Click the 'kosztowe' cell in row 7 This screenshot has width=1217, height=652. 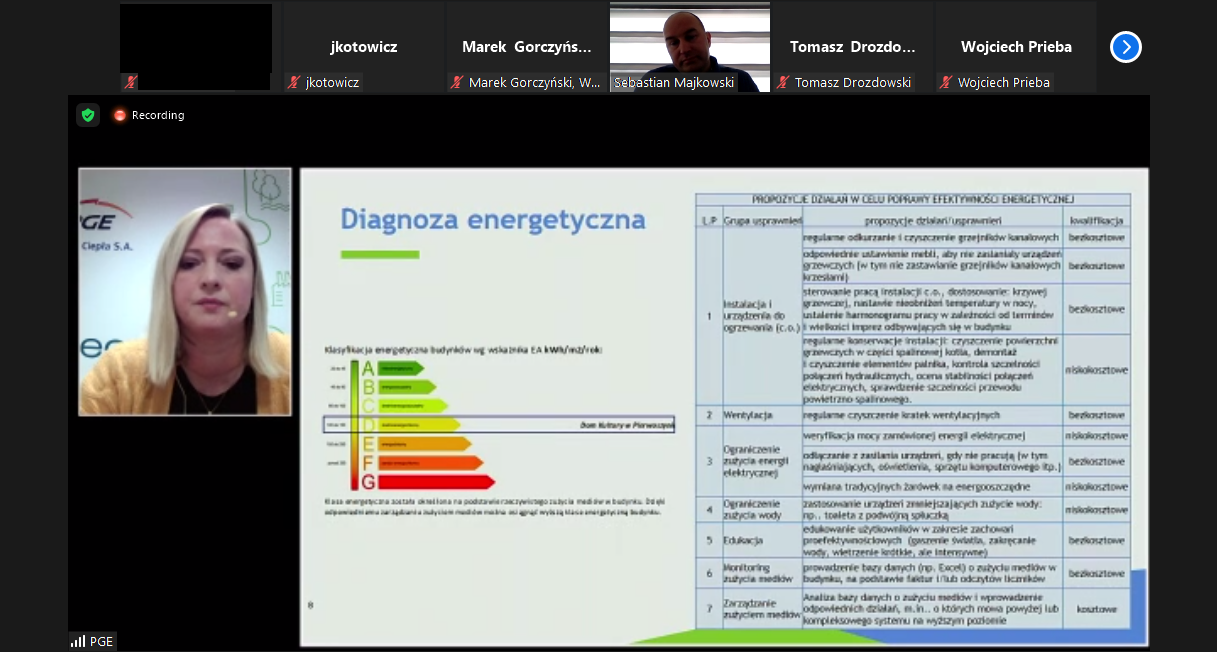1096,608
